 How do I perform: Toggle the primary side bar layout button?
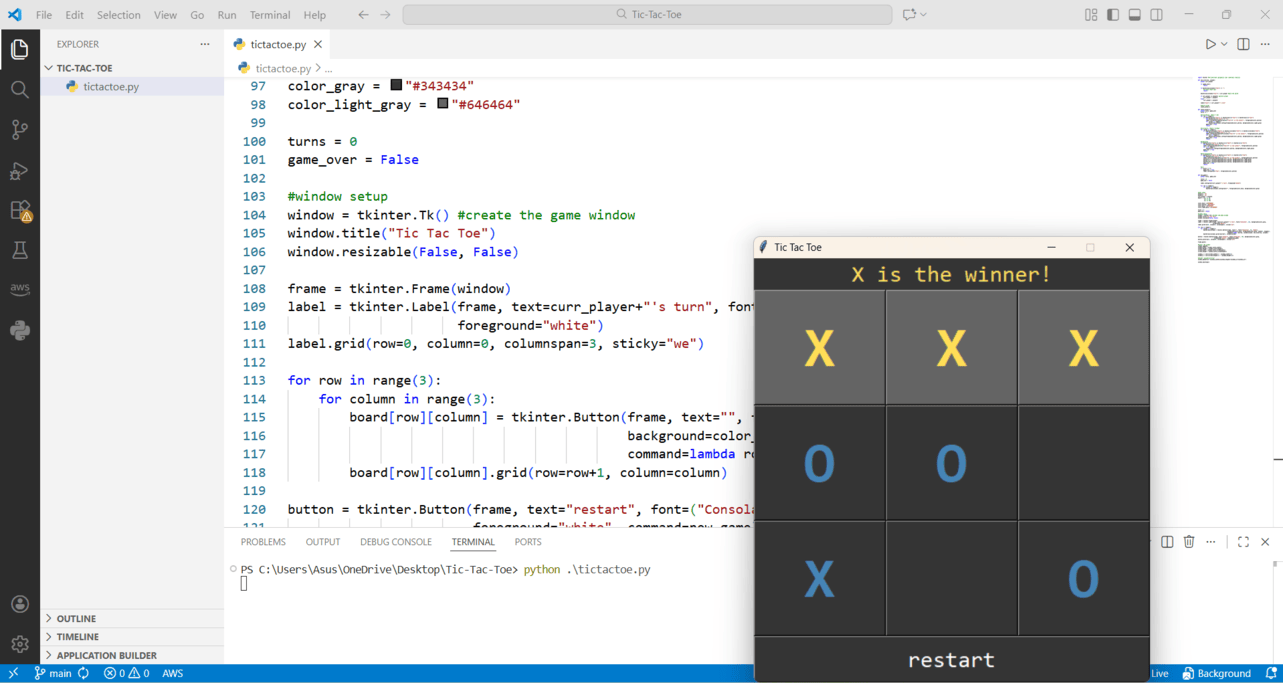pyautogui.click(x=1113, y=15)
